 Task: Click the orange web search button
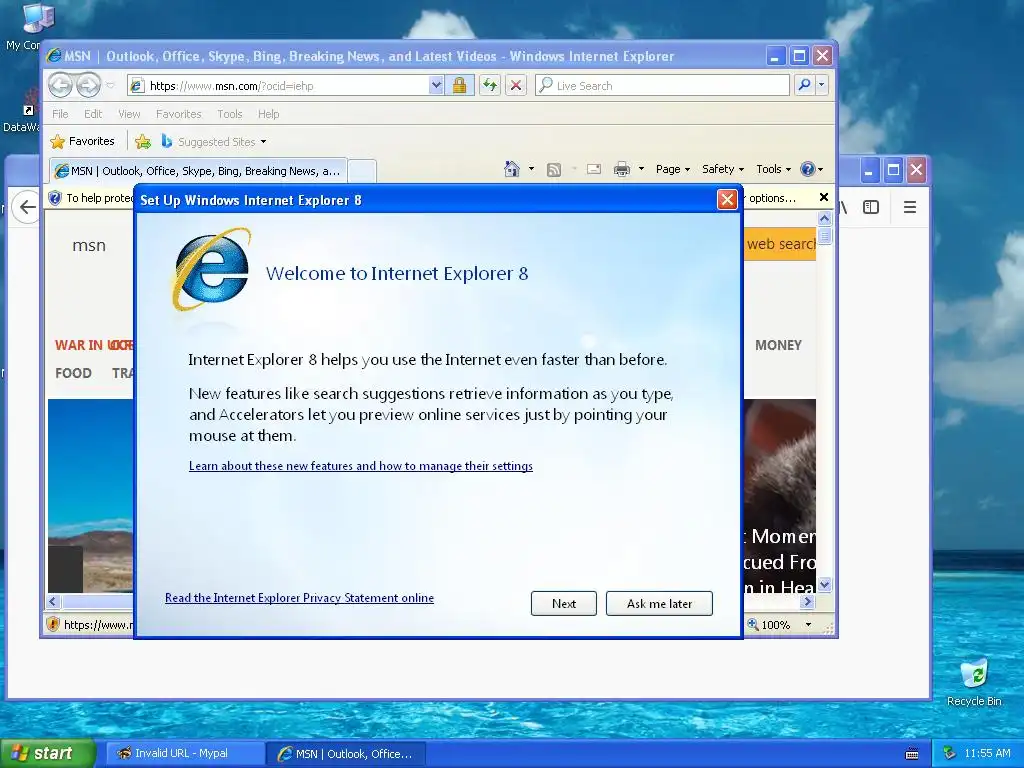click(780, 244)
